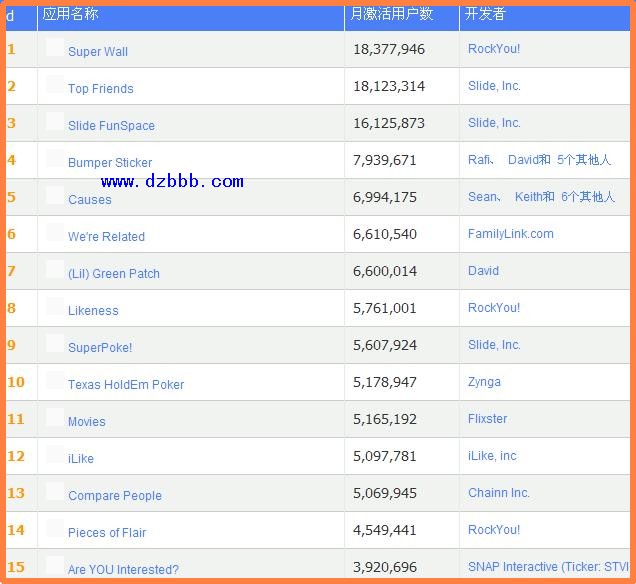
Task: Open the We're Related application link
Action: [x=106, y=236]
